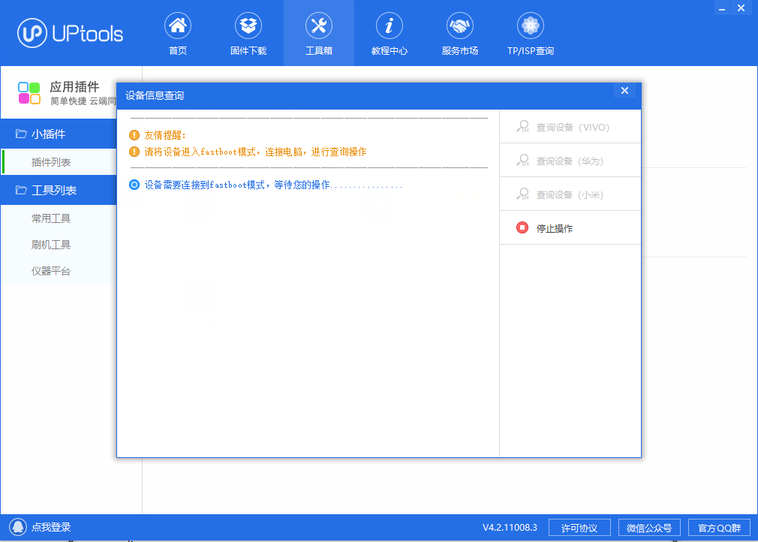Select 插件列表 in sidebar
Image resolution: width=758 pixels, height=542 pixels.
[x=58, y=162]
